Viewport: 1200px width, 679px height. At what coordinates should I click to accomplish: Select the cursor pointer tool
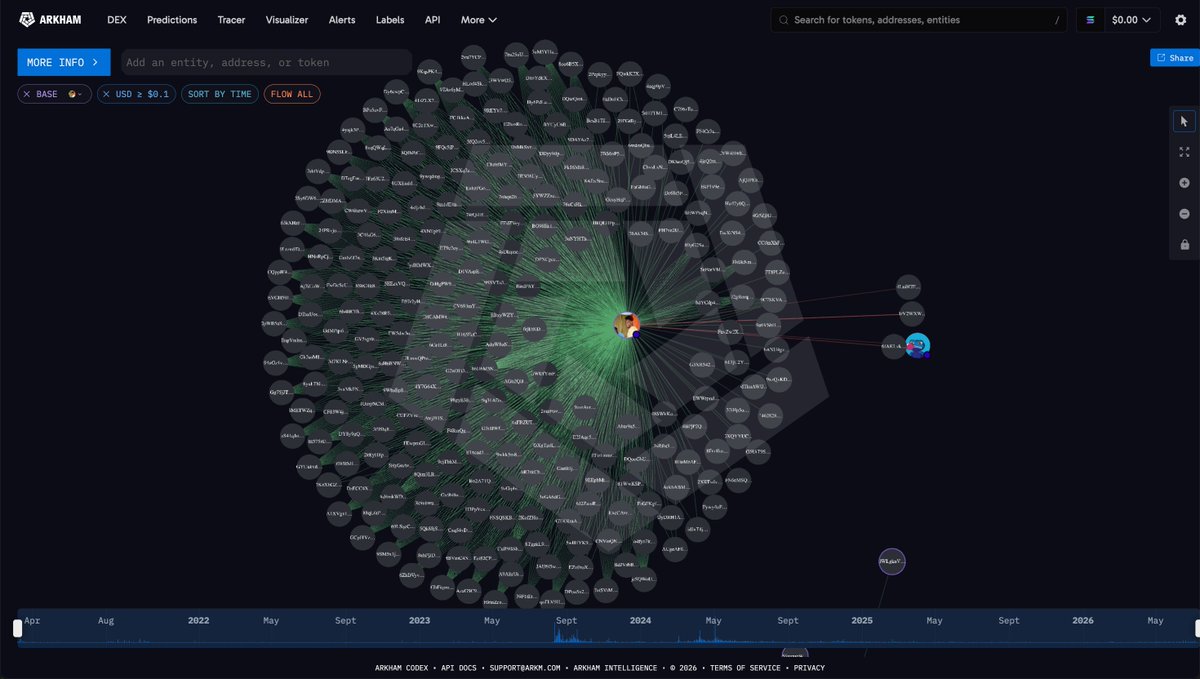click(1184, 121)
